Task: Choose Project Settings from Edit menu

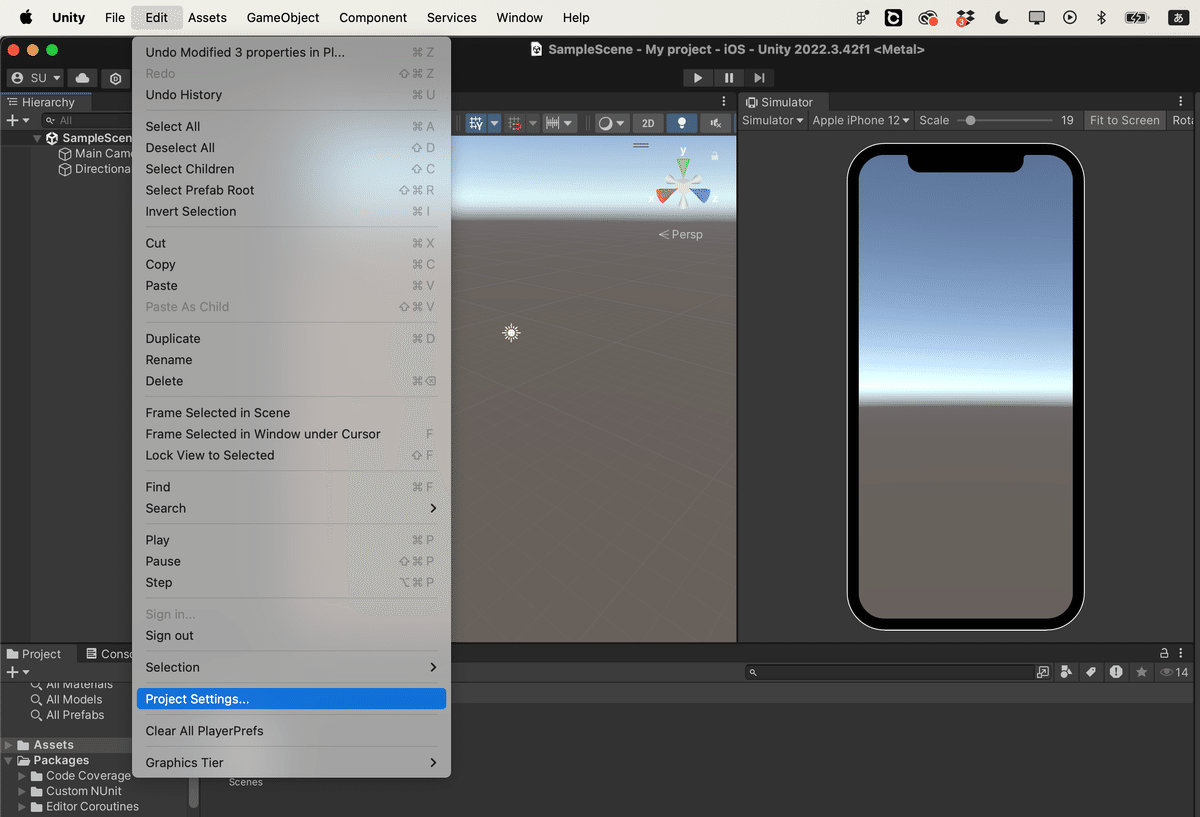Action: click(x=291, y=699)
